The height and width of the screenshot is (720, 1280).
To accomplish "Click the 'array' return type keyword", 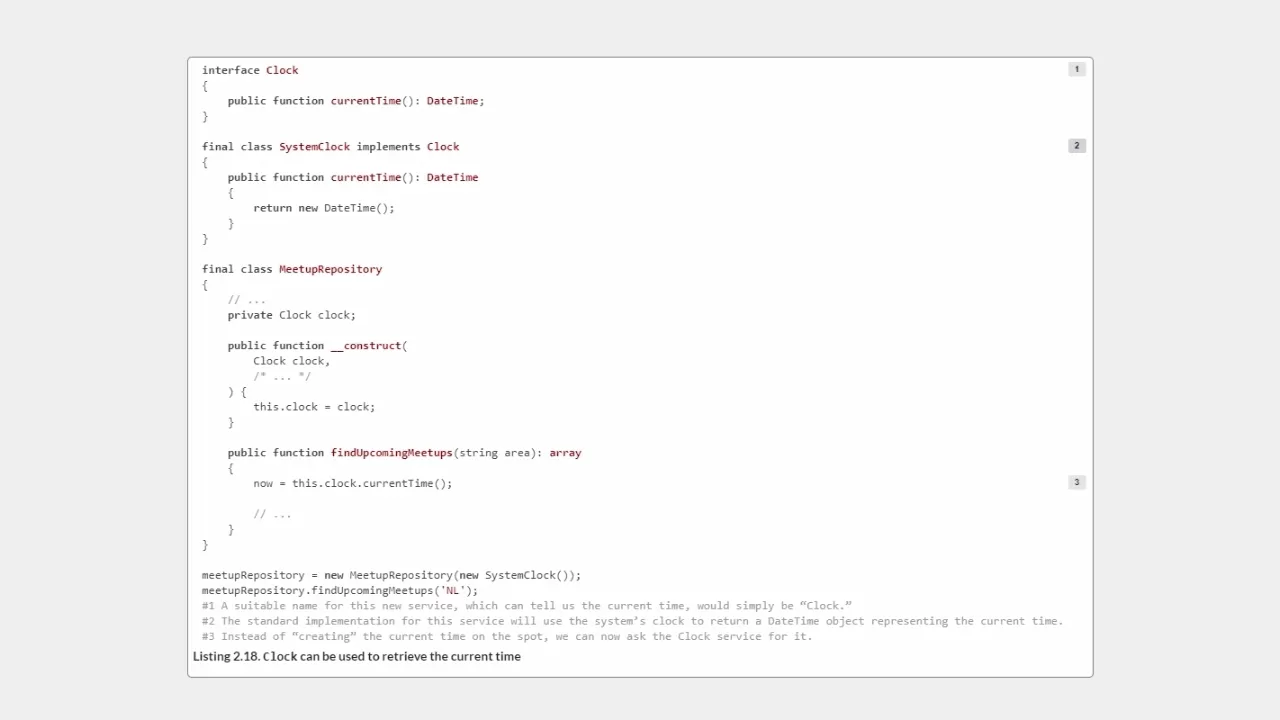I will coord(565,453).
